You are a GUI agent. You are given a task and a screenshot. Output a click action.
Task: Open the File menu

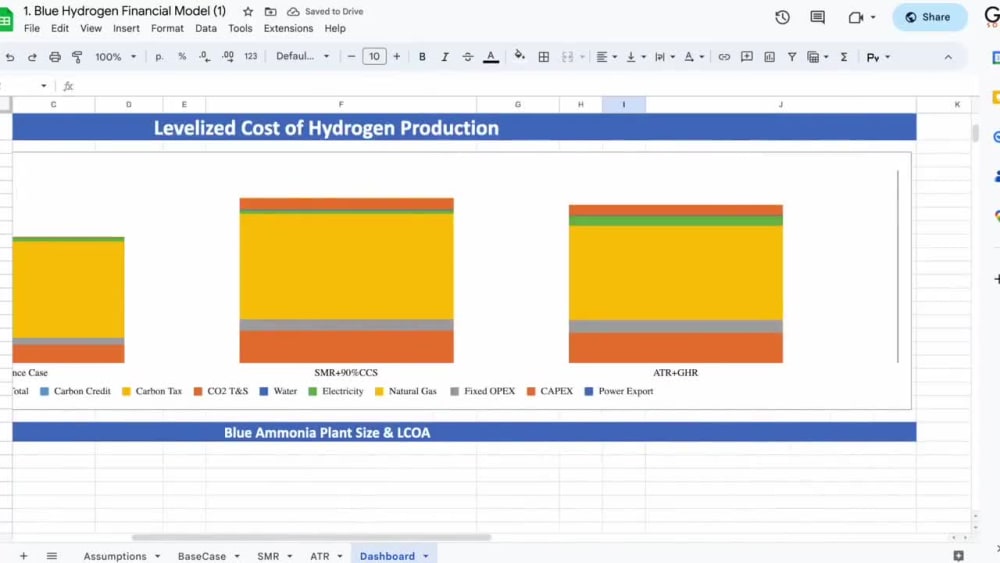point(32,28)
